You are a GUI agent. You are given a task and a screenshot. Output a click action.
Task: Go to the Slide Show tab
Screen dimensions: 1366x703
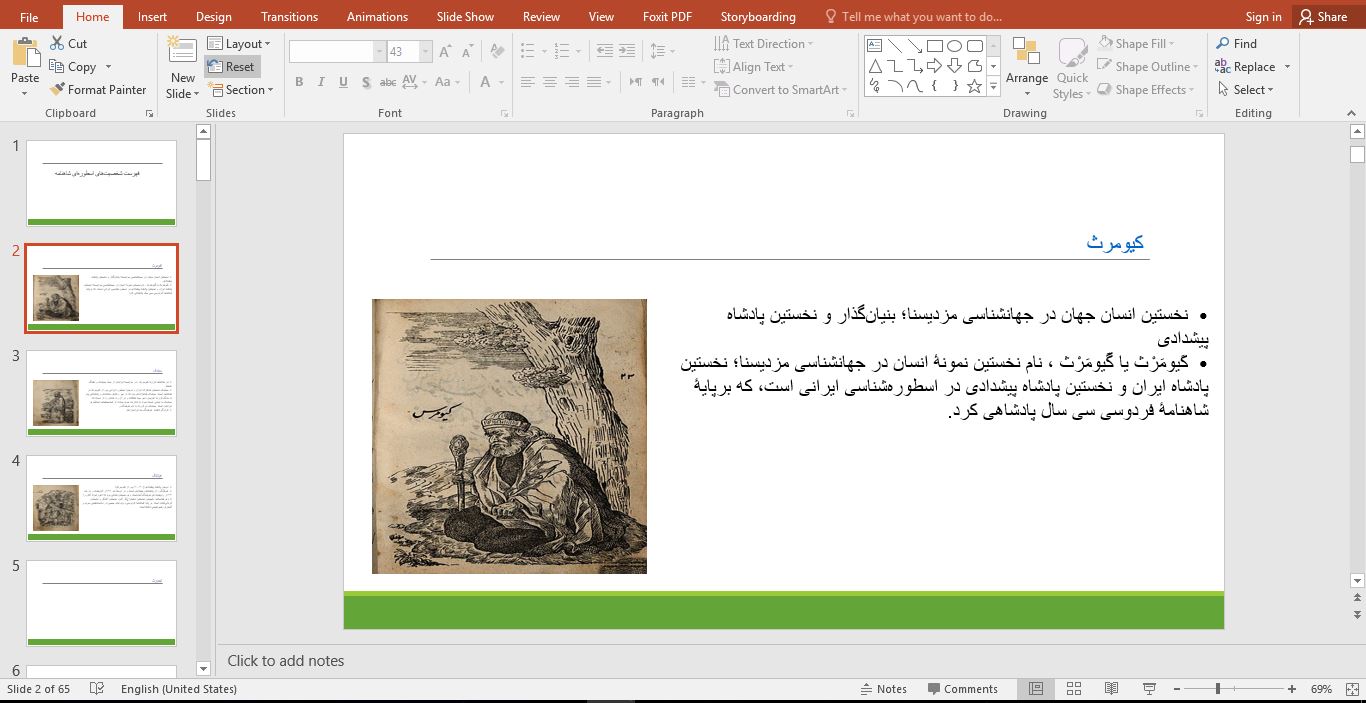pos(465,17)
